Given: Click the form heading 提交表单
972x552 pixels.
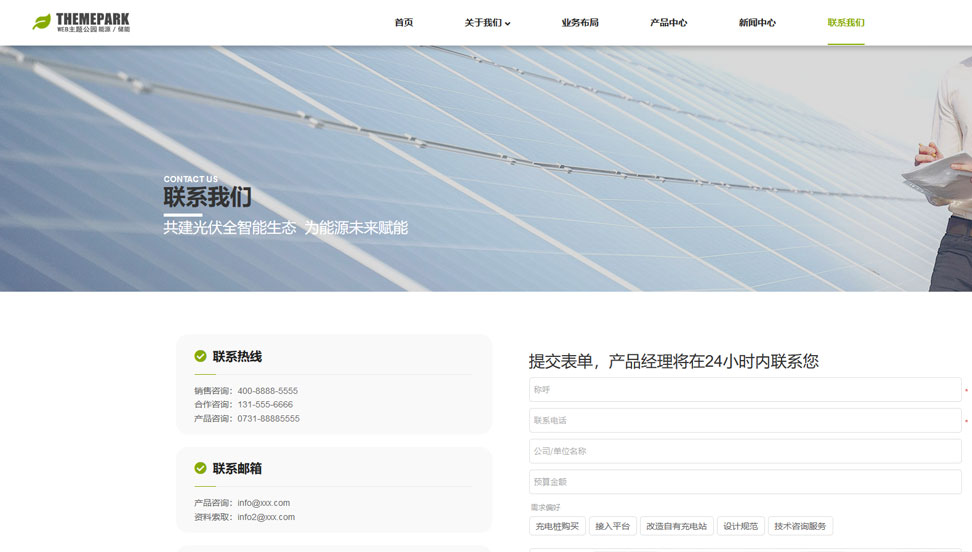Looking at the screenshot, I should click(x=561, y=361).
